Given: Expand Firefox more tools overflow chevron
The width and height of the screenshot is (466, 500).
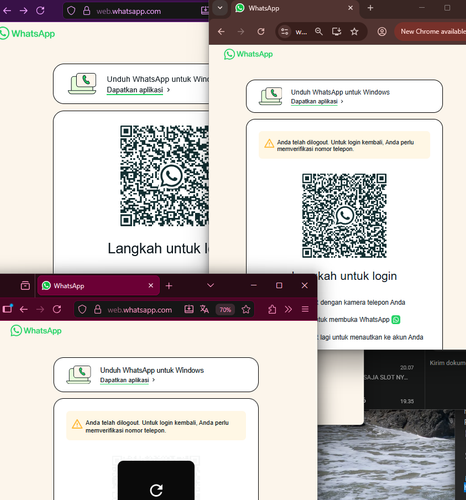Looking at the screenshot, I should tap(288, 309).
